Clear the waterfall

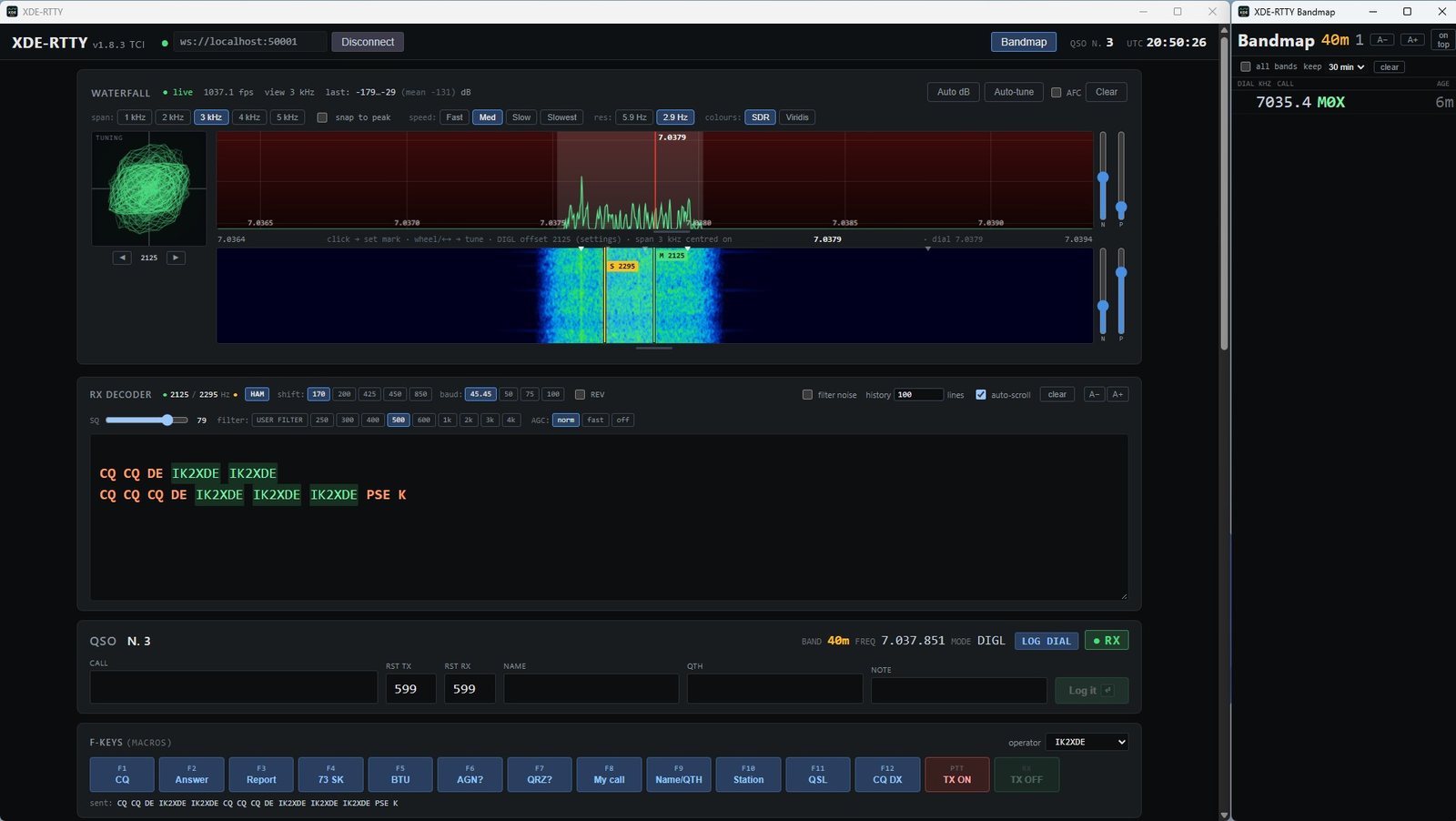point(1107,92)
